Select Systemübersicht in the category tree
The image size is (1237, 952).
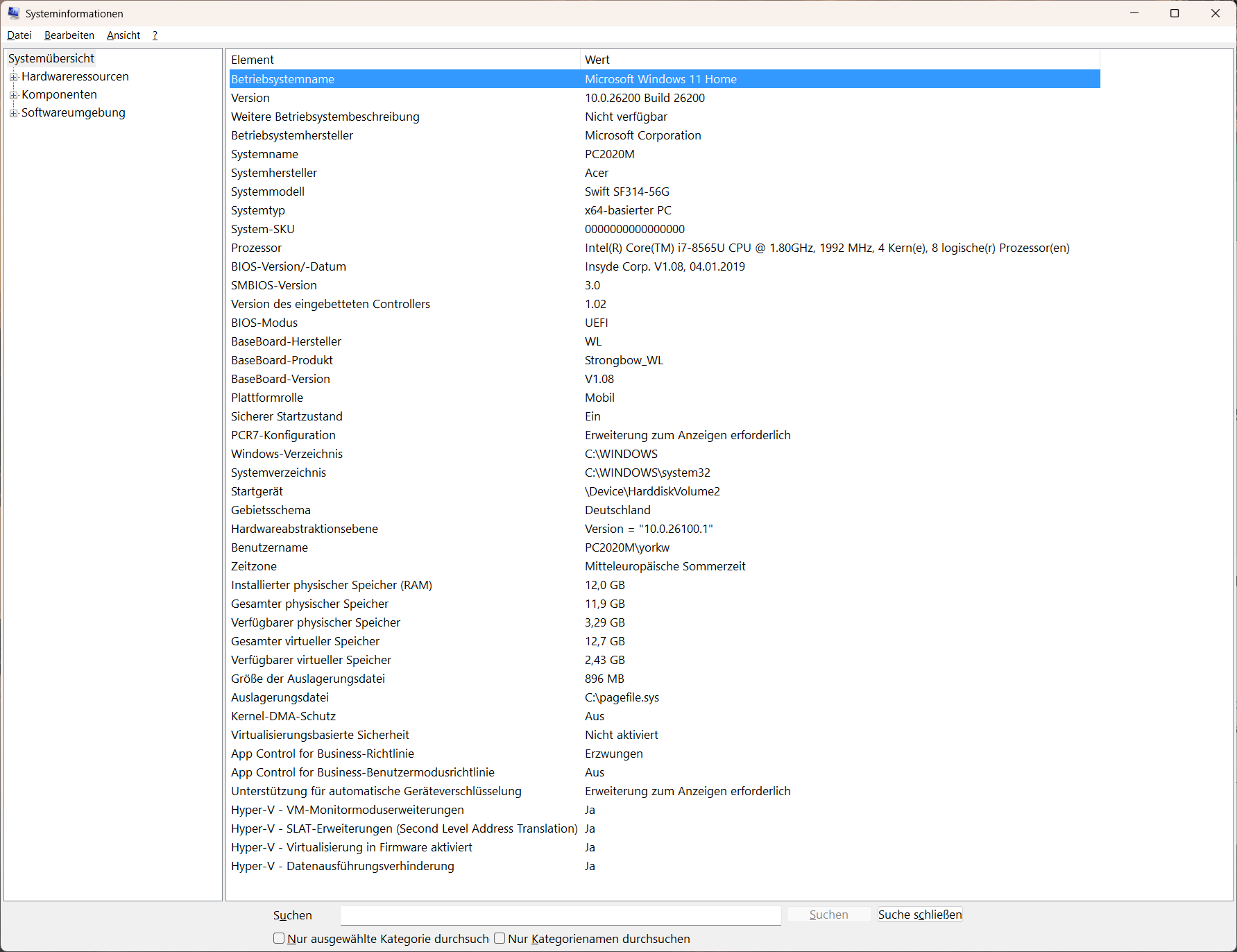coord(51,58)
